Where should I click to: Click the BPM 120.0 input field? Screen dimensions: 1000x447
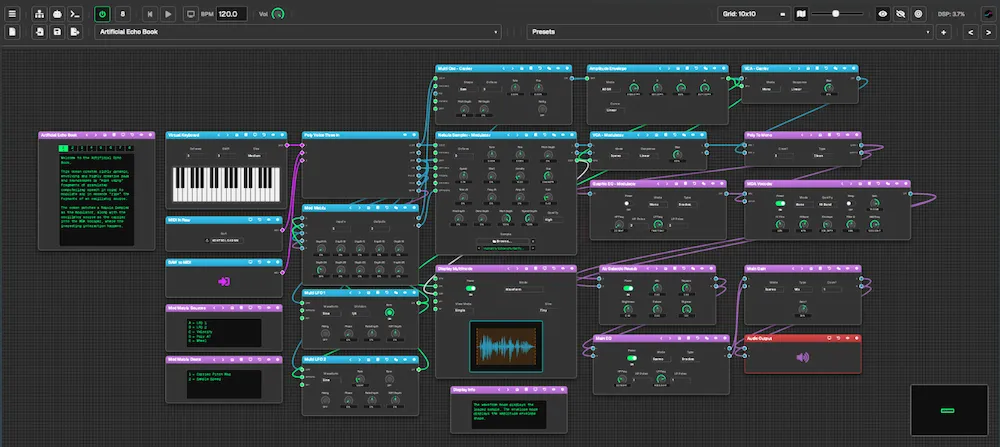tap(232, 13)
